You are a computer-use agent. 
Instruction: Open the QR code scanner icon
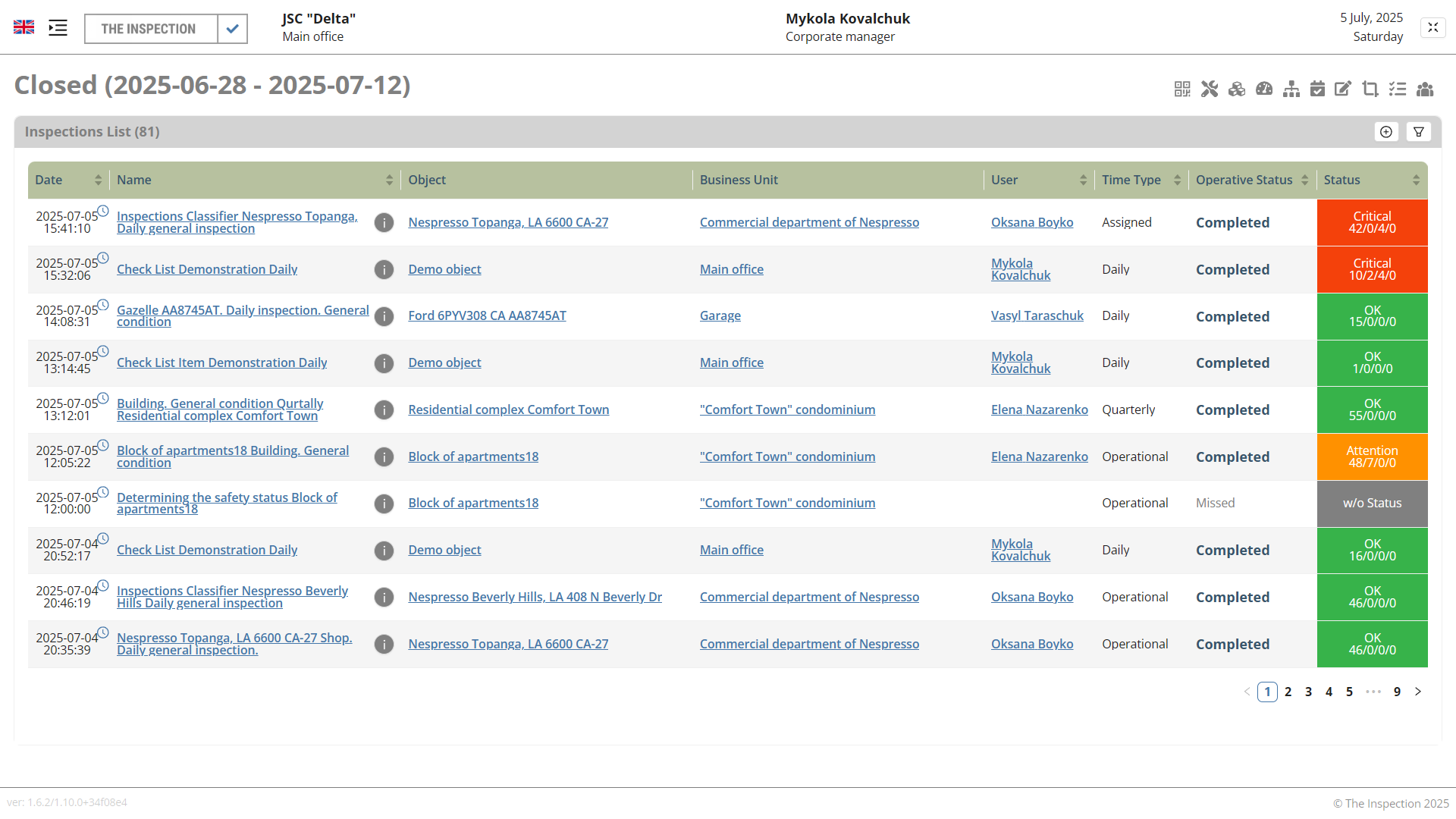(1182, 89)
